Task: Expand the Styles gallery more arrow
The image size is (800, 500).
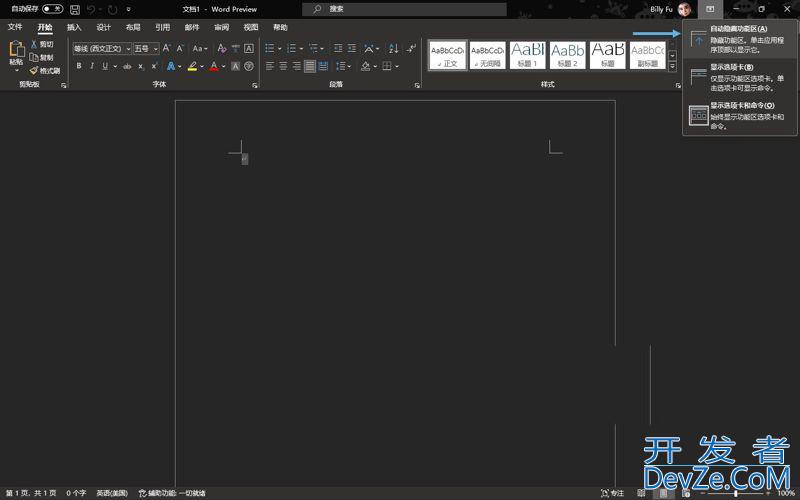Action: [672, 66]
